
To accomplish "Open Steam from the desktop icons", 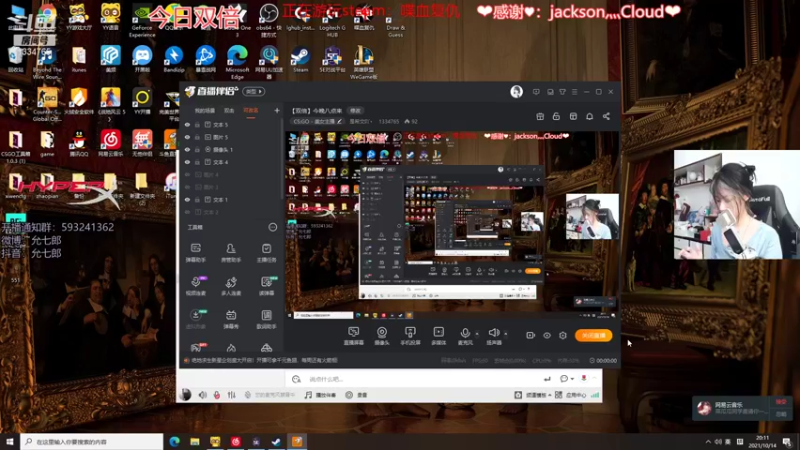I will 300,59.
